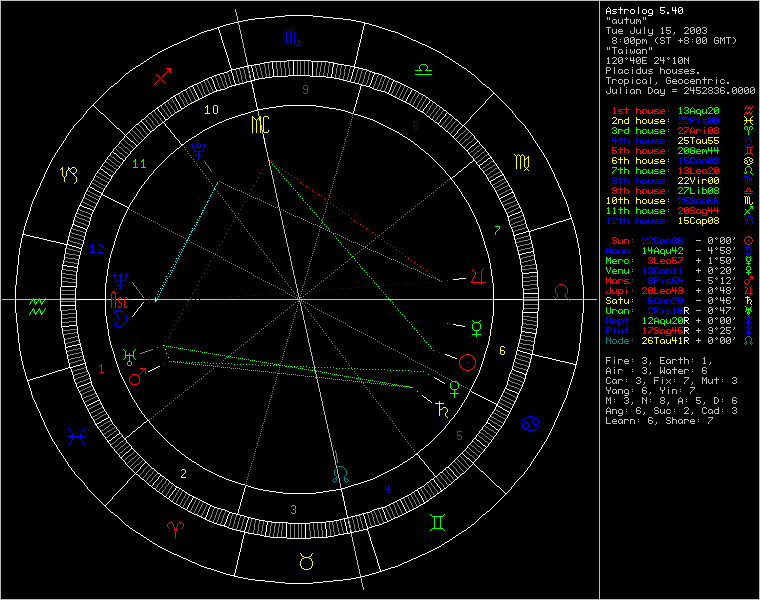Click the yellow Saturn symbol in chart
The image size is (760, 600).
pyautogui.click(x=442, y=410)
